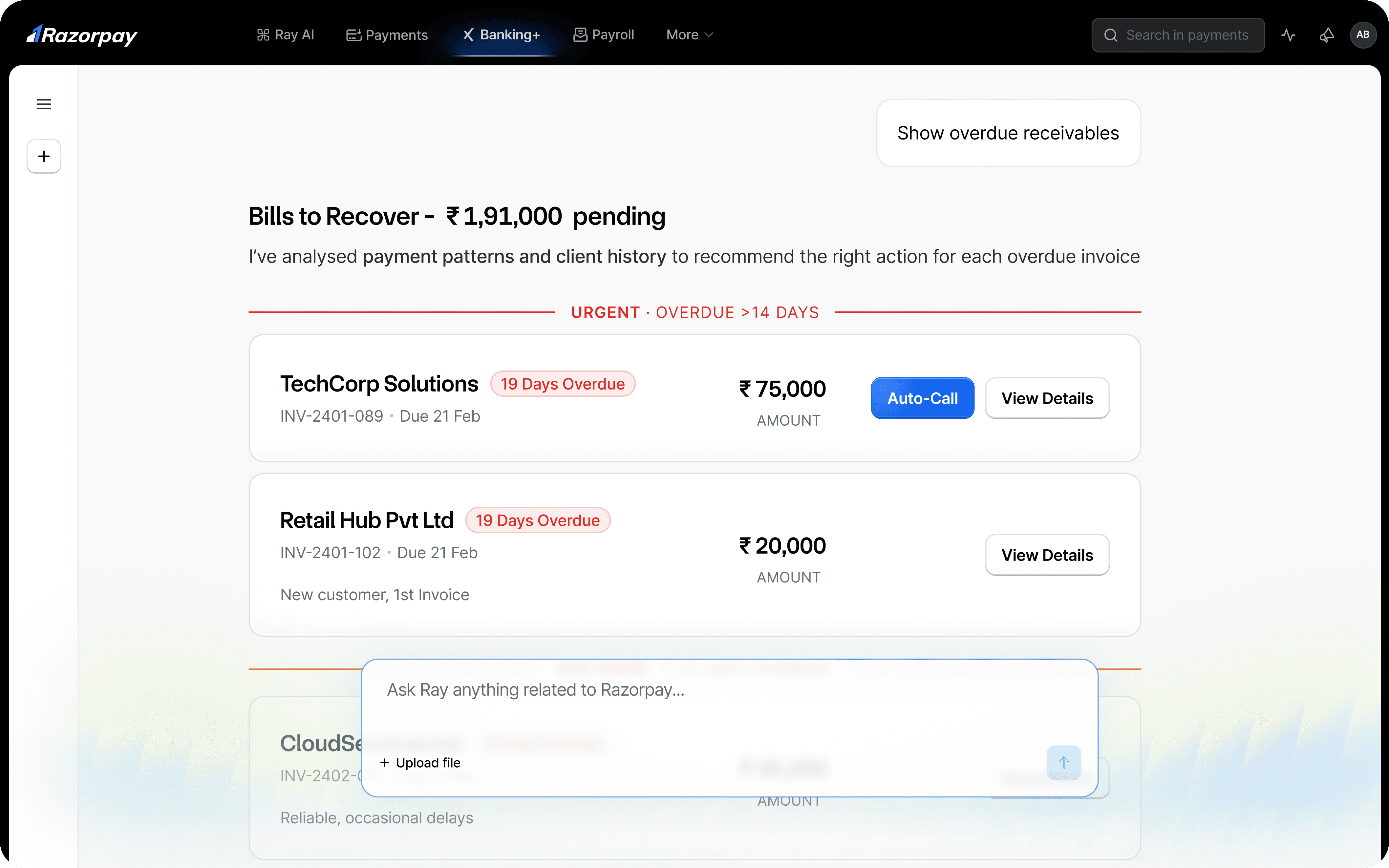Click the Upload file option

tap(420, 762)
